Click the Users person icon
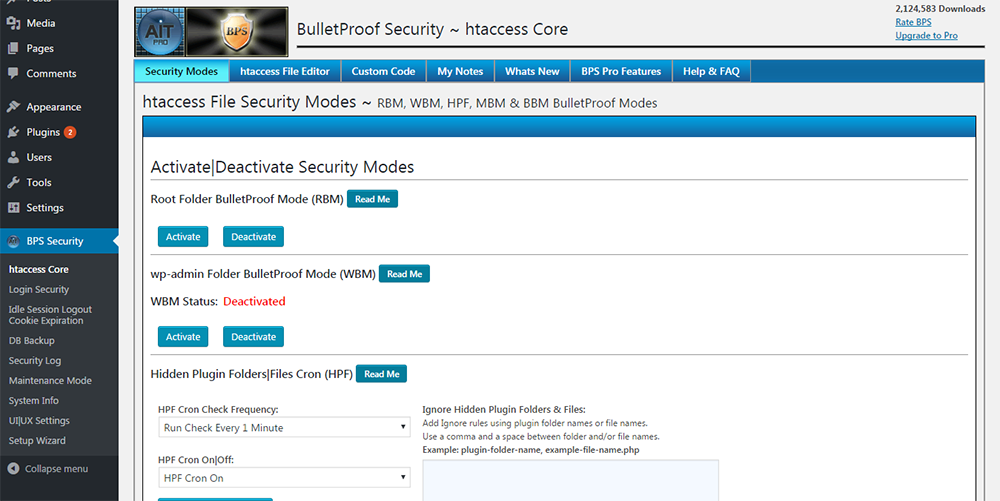This screenshot has width=1000, height=501. click(13, 157)
